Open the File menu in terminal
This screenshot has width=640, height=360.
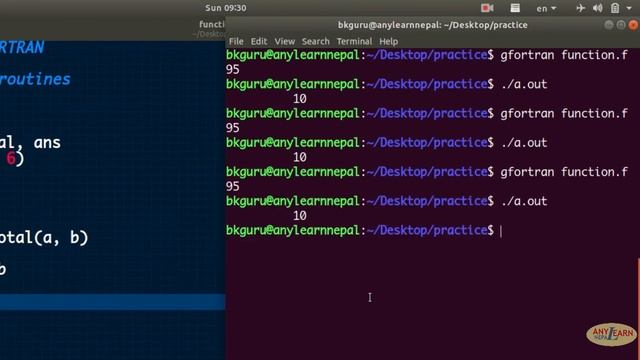click(236, 41)
